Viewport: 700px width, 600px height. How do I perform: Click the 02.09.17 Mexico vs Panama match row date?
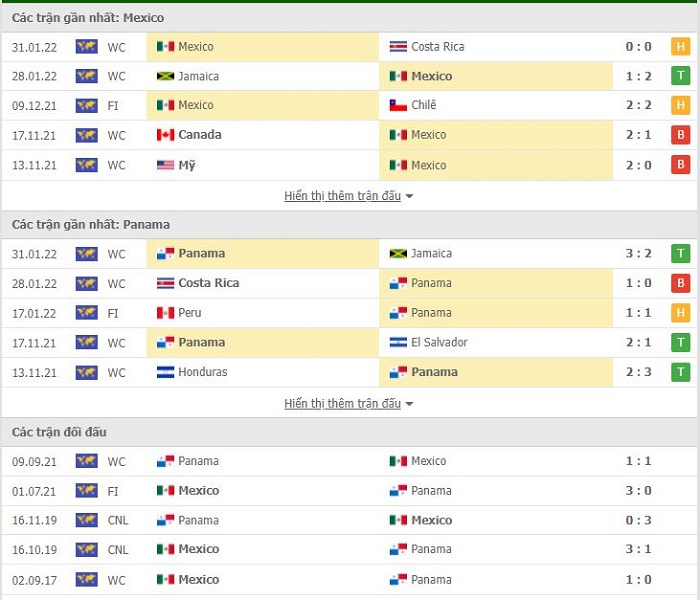(x=34, y=580)
